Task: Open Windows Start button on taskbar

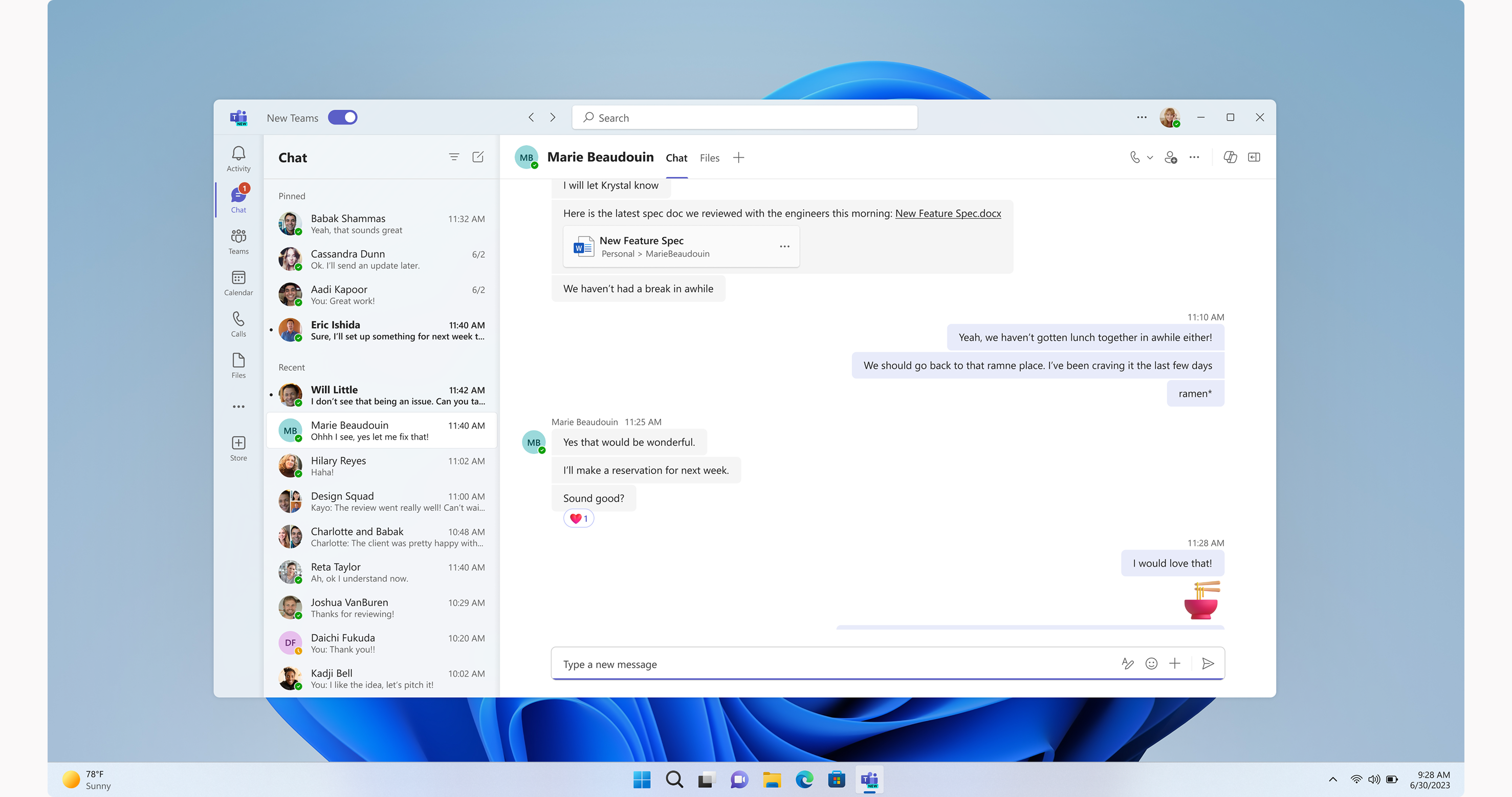Action: (642, 780)
